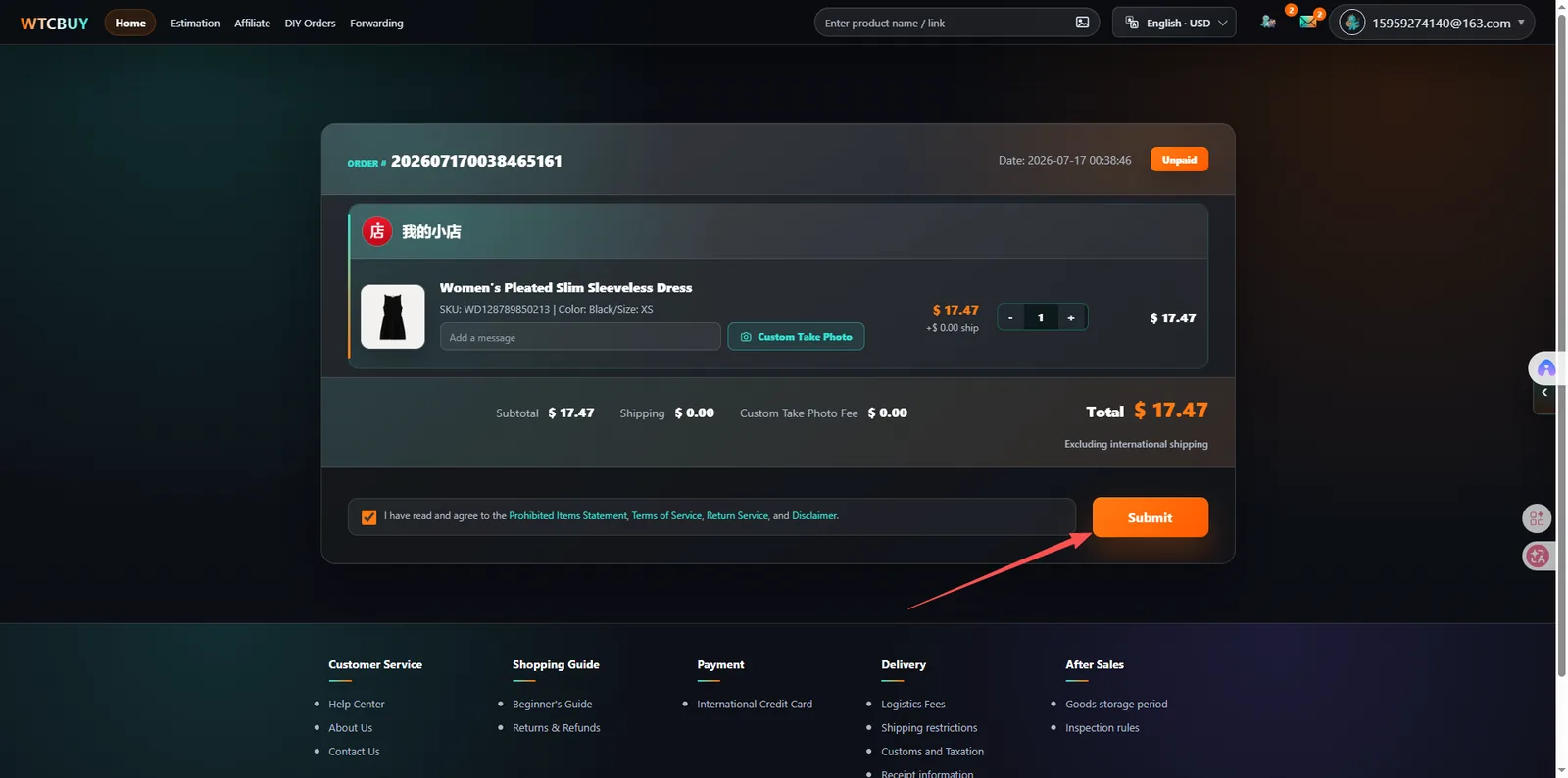The width and height of the screenshot is (1568, 778).
Task: Click the Women's Pleated Slim Sleeveless Dress title
Action: point(565,288)
